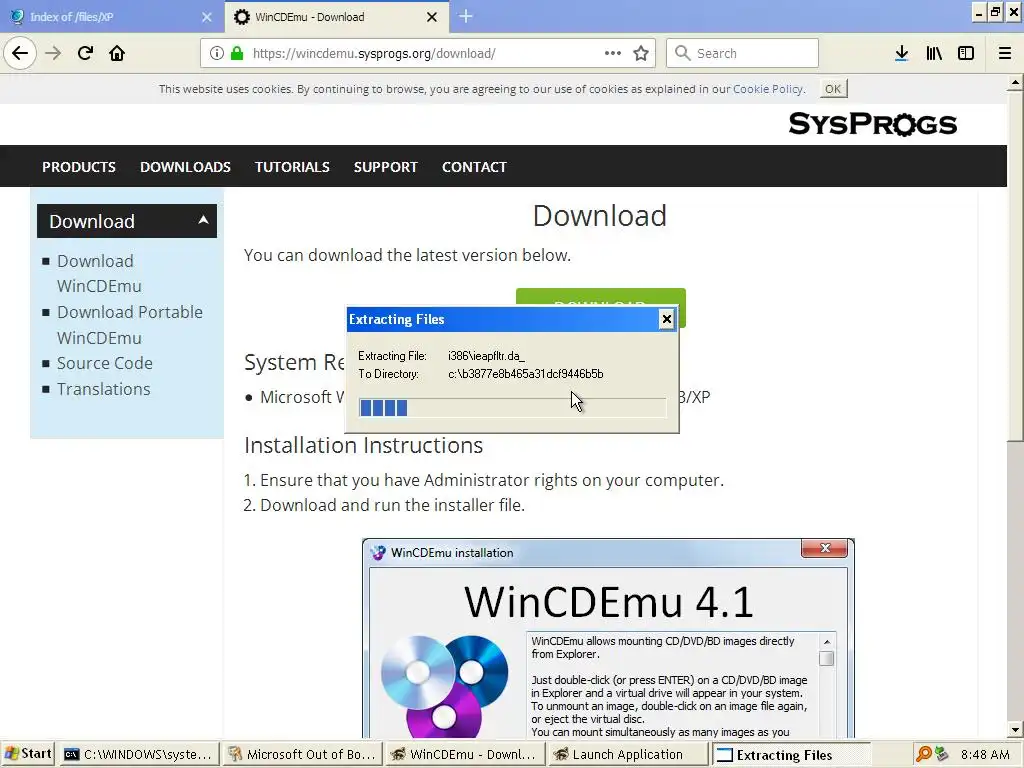
Task: Click the extraction progress bar
Action: click(x=513, y=408)
